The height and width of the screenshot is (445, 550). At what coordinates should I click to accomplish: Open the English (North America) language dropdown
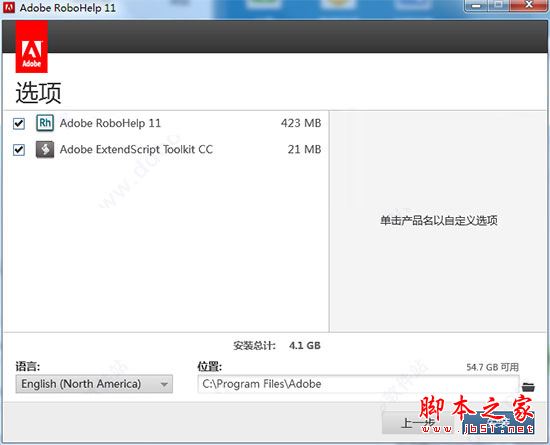[x=94, y=384]
